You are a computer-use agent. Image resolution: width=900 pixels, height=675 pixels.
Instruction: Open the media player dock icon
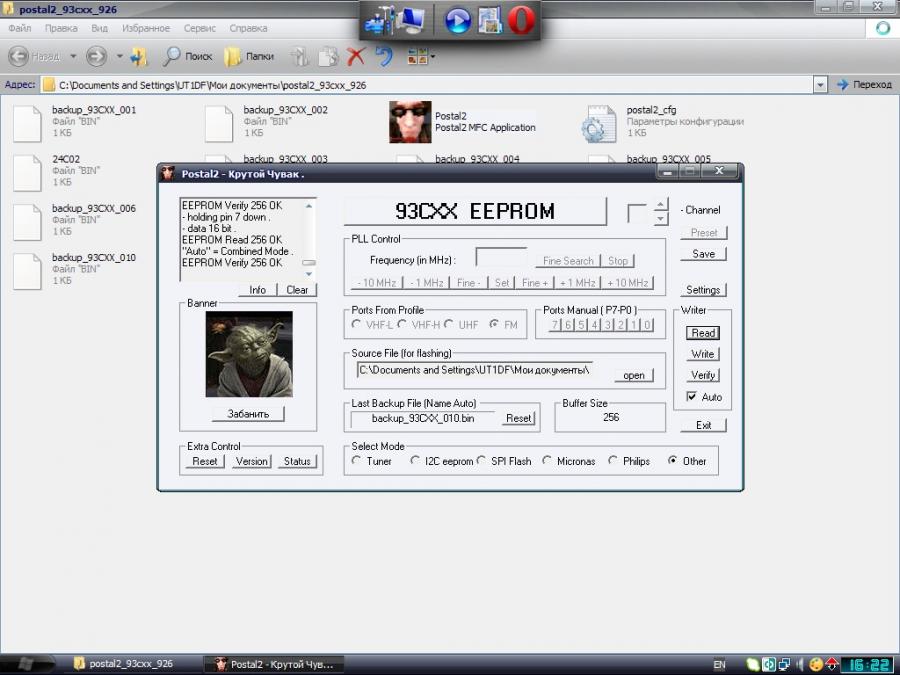[457, 21]
